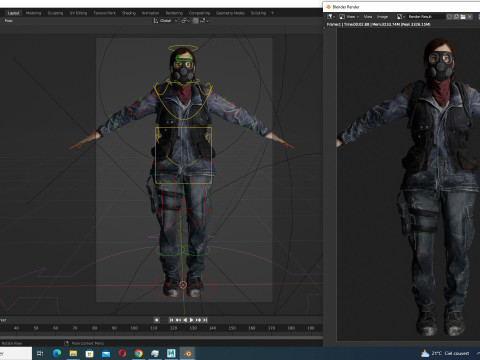Screen dimensions: 480x360
Task: Unlink the Render Result image with X
Action: [469, 16]
